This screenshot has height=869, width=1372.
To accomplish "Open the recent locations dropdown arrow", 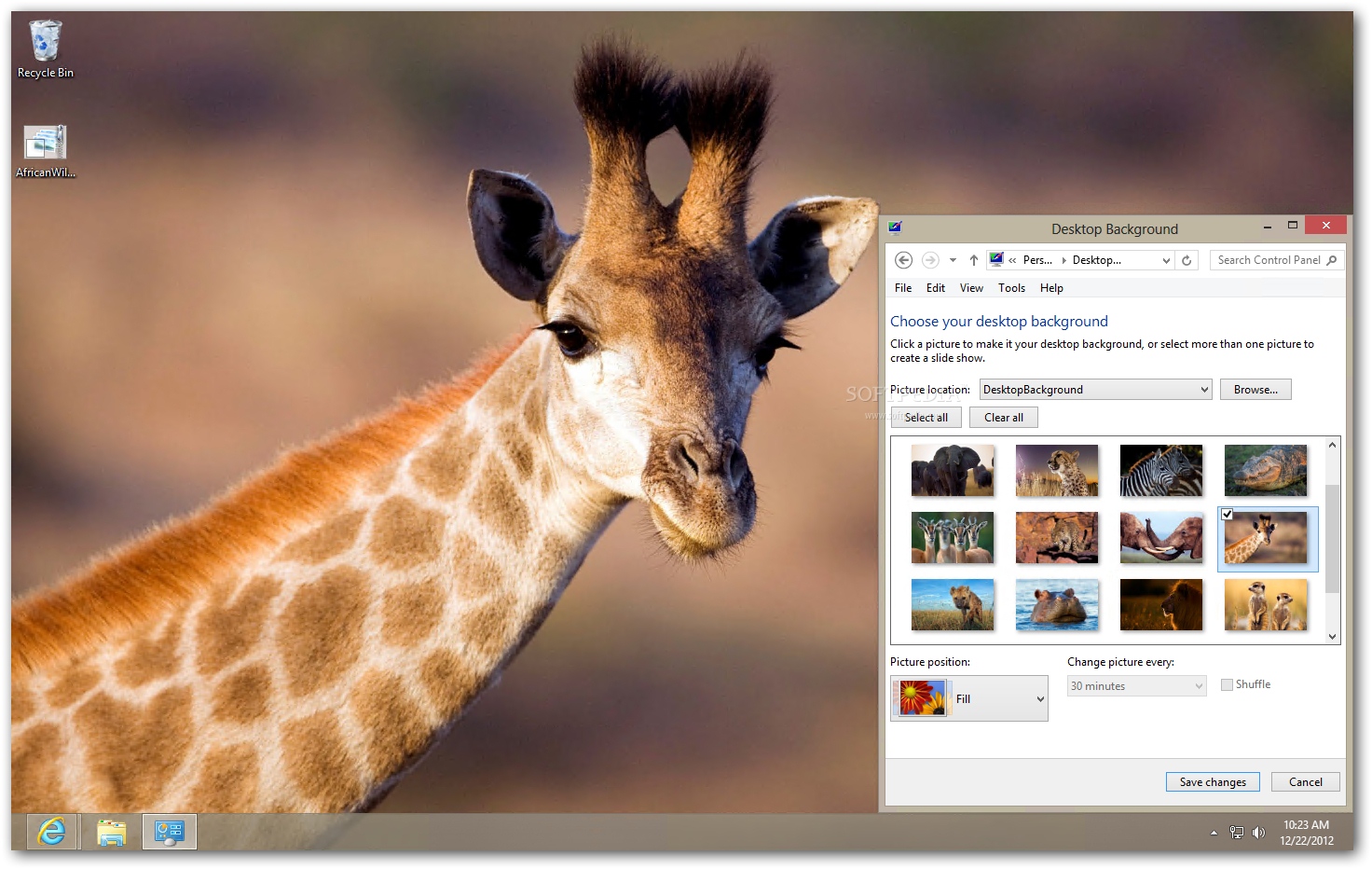I will (953, 260).
